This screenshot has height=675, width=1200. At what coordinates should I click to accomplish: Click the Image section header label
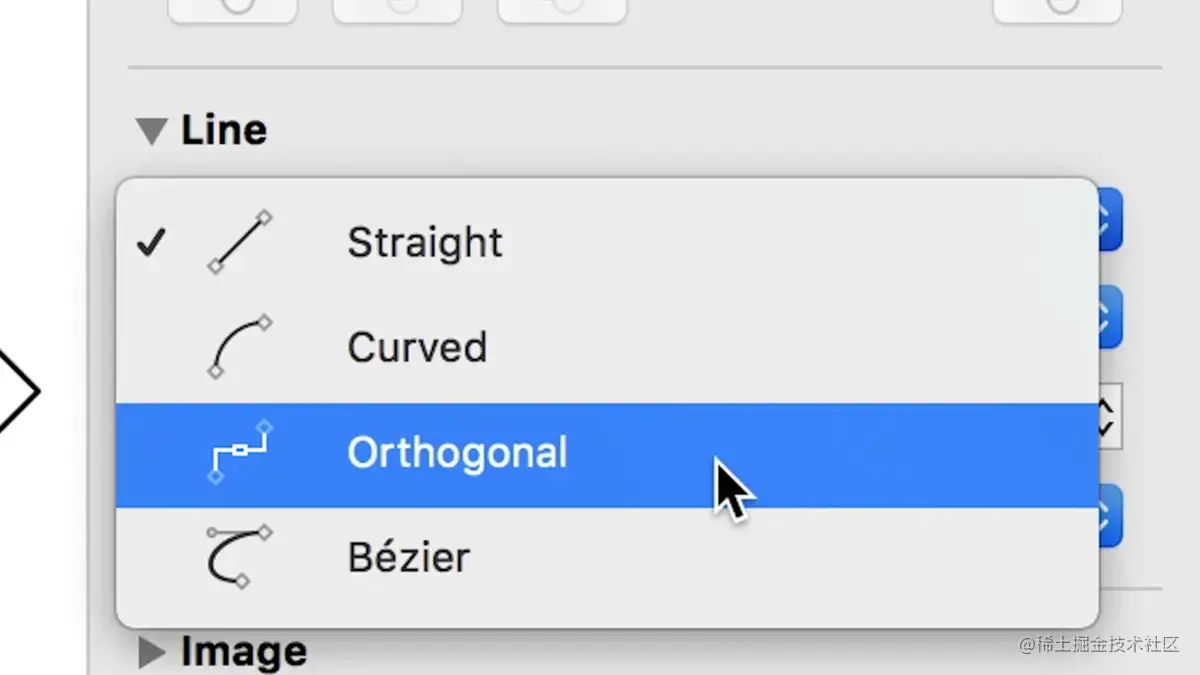coord(244,652)
